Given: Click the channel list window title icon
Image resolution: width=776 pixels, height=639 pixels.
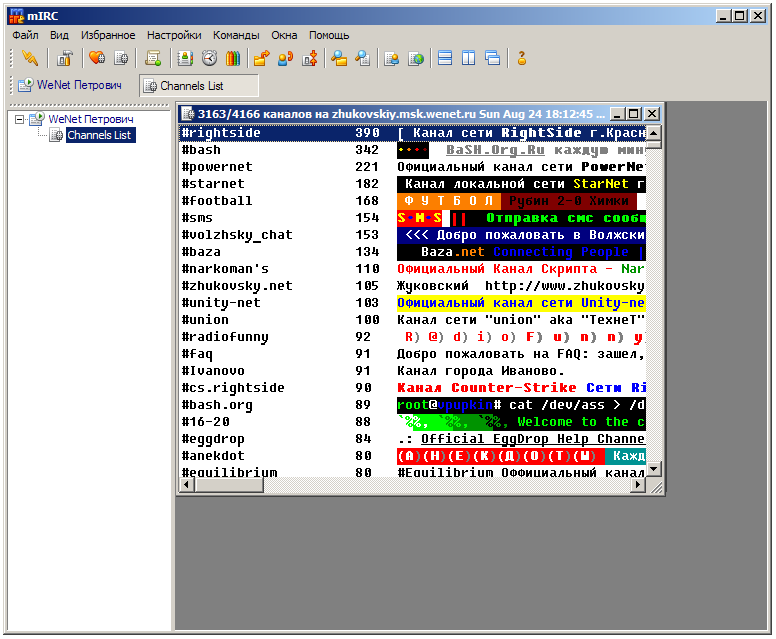Looking at the screenshot, I should point(188,114).
